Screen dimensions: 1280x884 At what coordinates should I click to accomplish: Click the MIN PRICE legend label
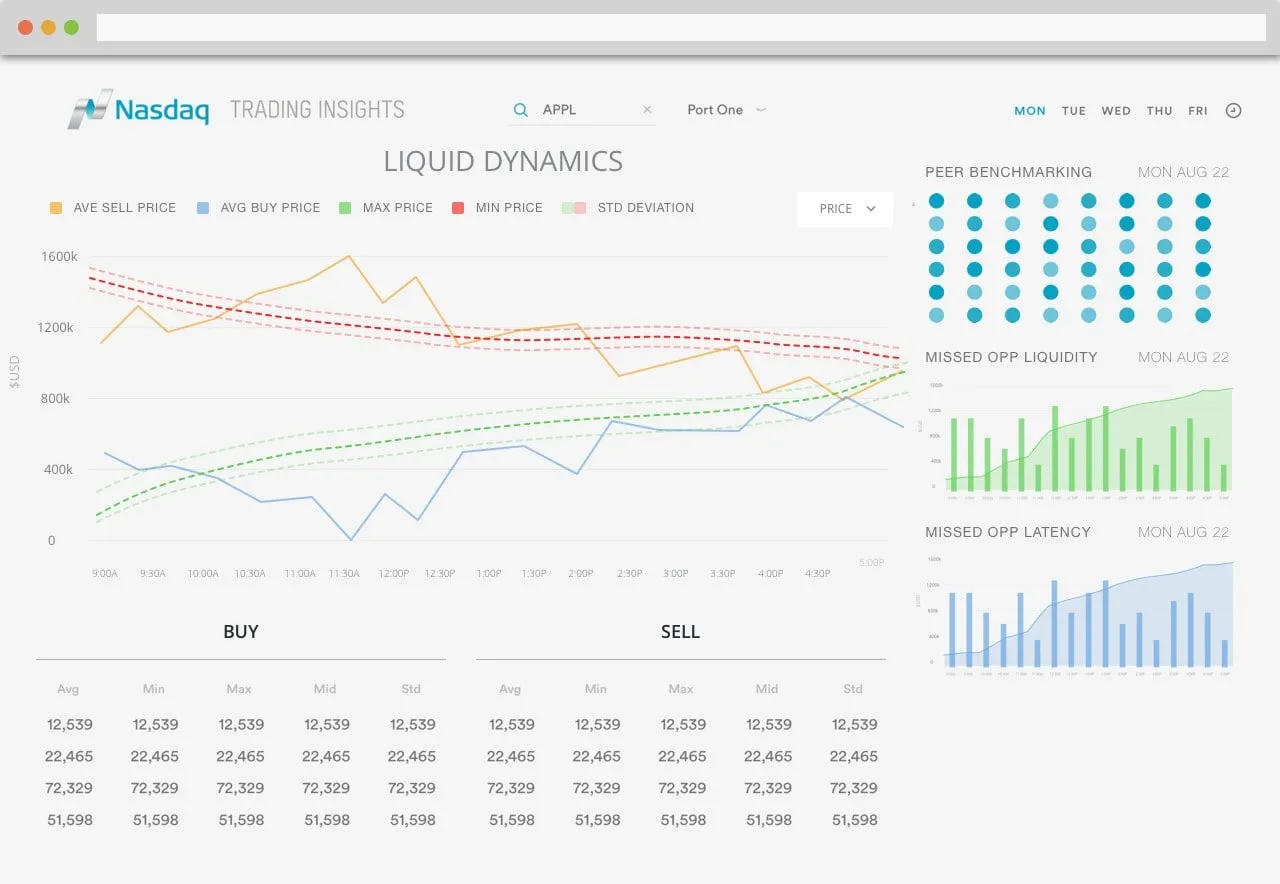coord(509,208)
